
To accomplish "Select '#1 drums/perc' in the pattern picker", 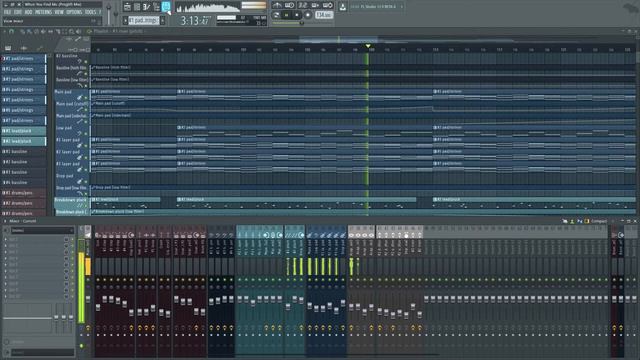I will pyautogui.click(x=23, y=193).
